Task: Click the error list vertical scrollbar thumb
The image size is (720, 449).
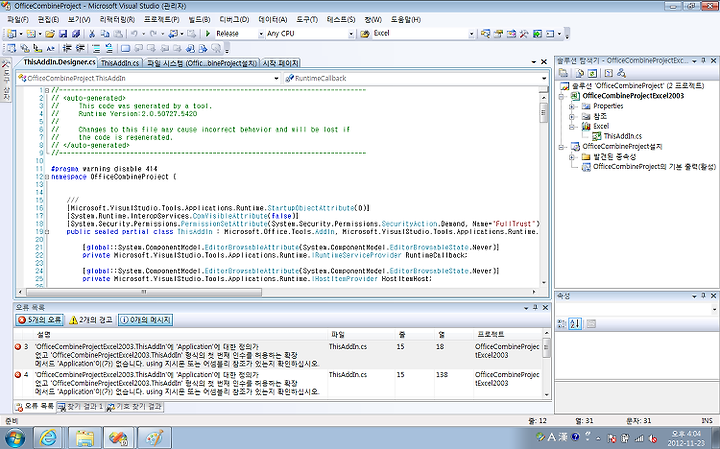Action: coord(546,348)
